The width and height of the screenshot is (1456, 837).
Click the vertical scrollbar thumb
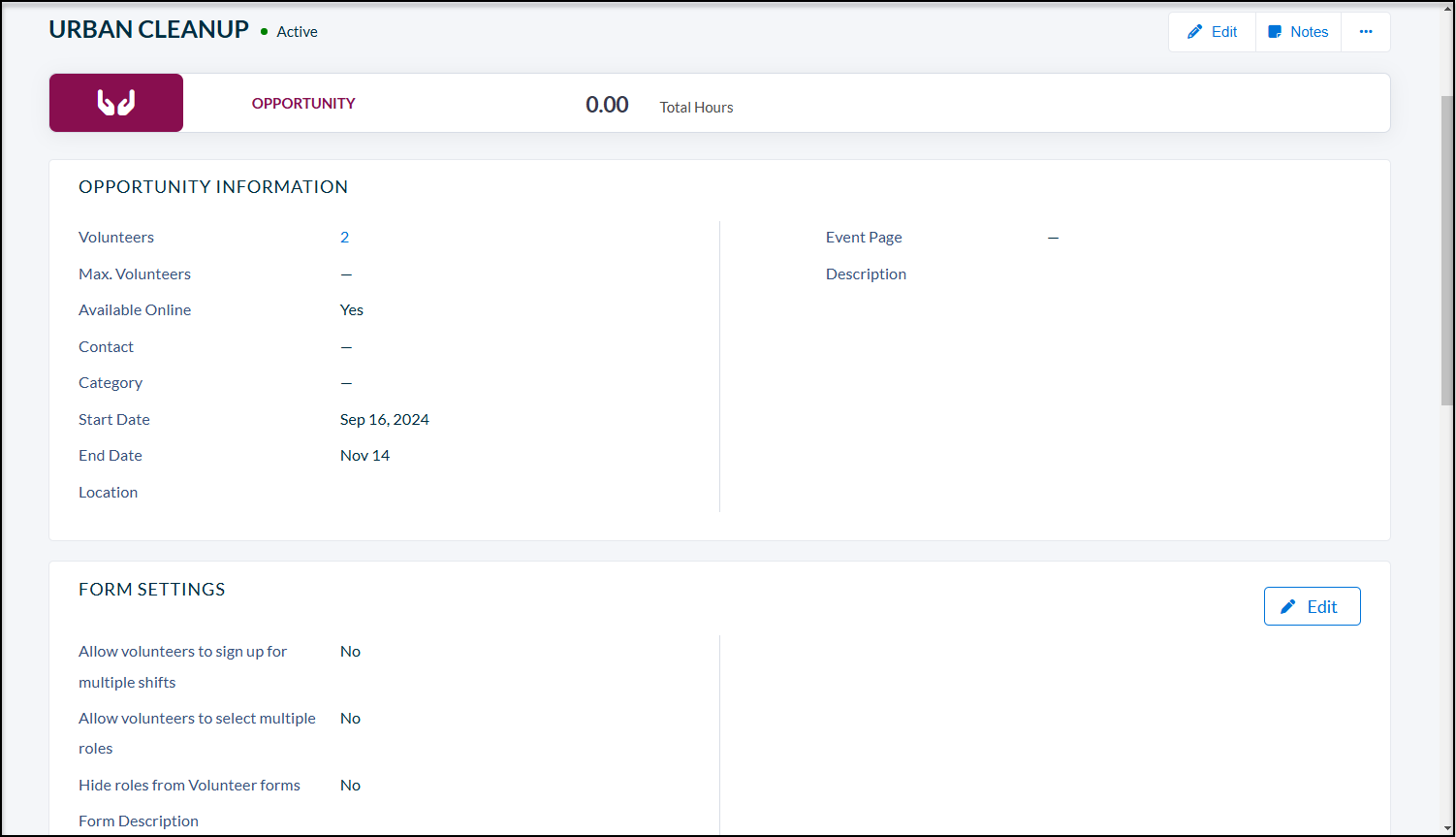click(x=1447, y=250)
